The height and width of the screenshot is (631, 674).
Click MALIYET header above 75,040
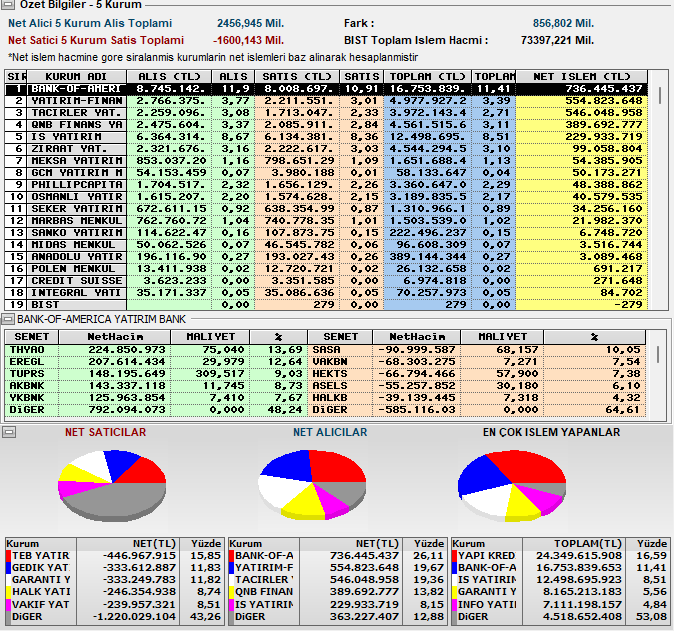[x=210, y=337]
